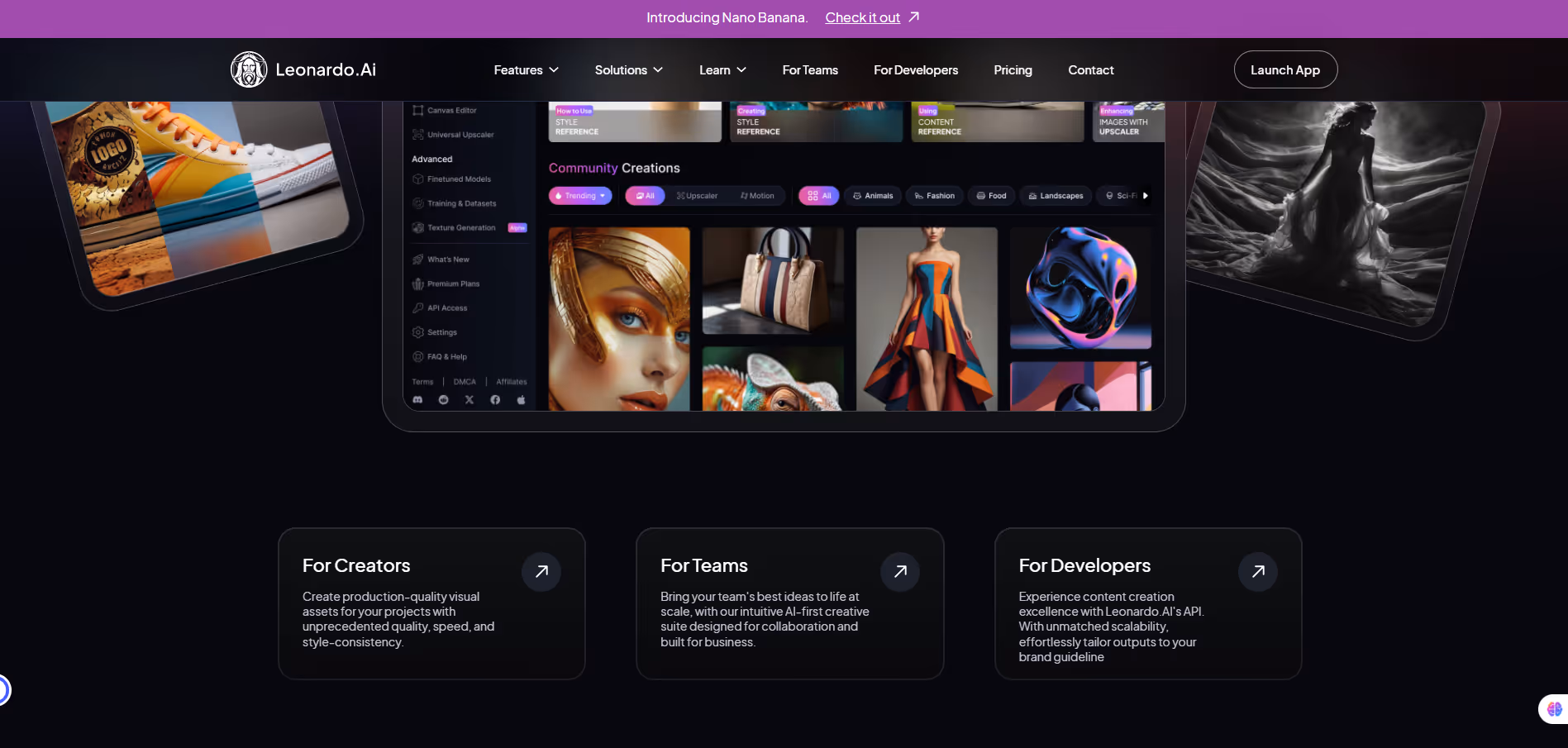Open Enhancing Images with Upscaler card
Viewport: 1568px width, 748px height.
click(x=1128, y=121)
